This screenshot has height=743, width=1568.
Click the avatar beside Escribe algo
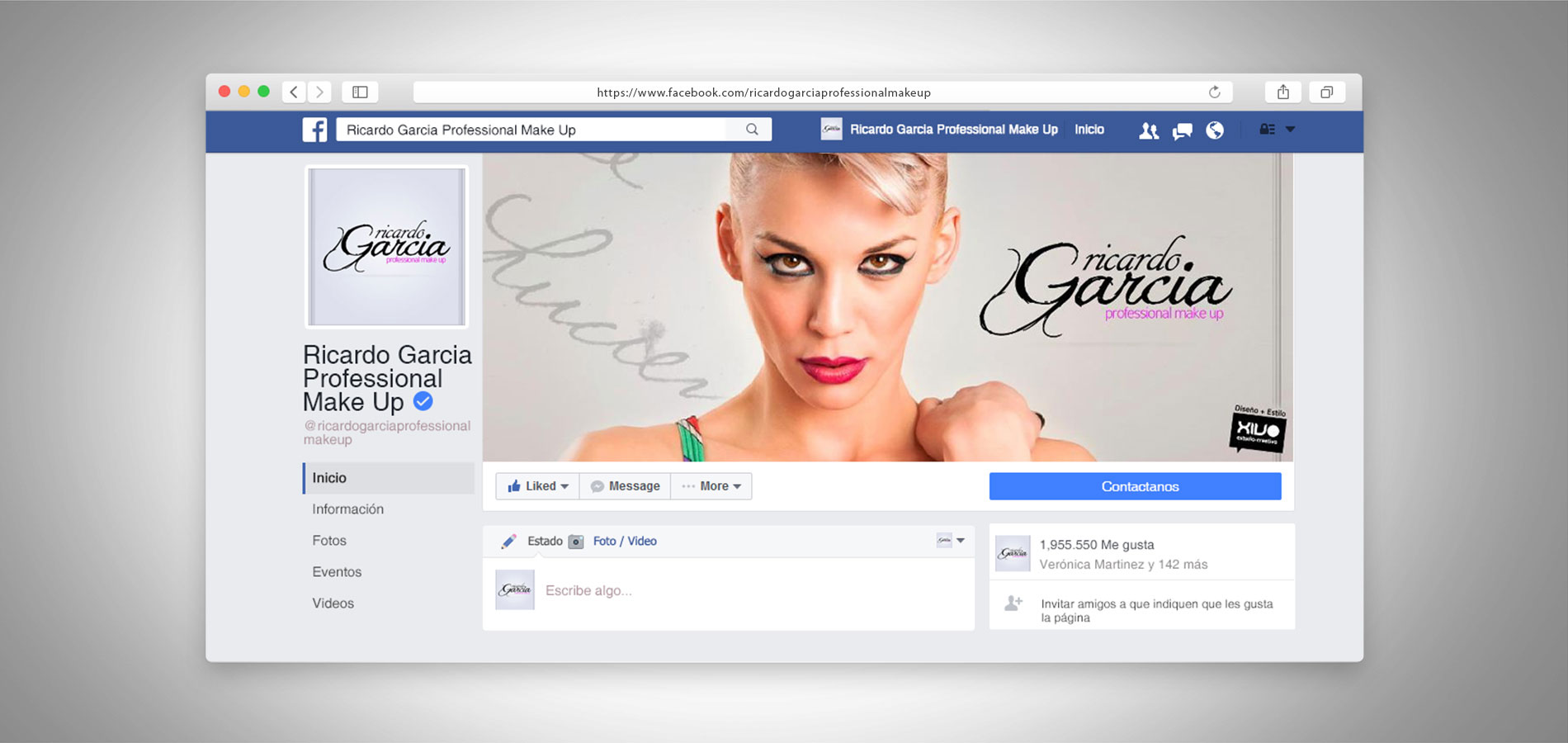515,589
